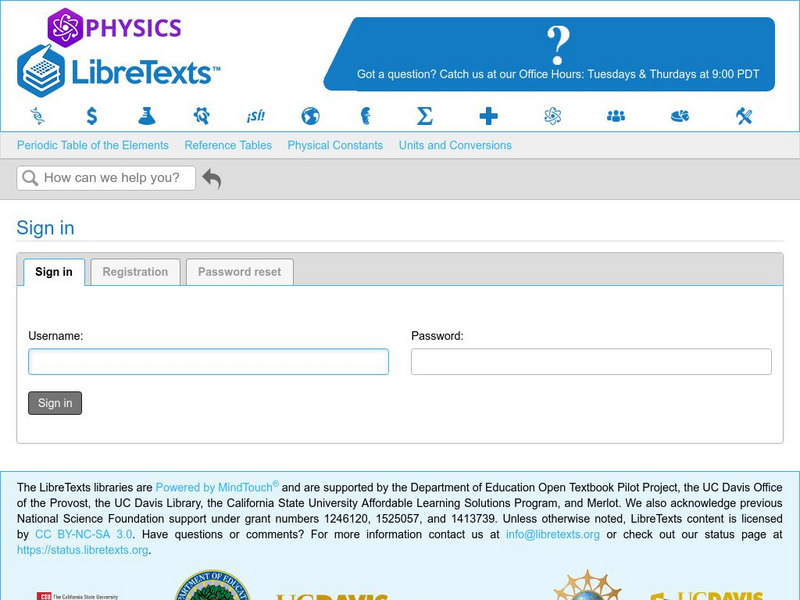Open the Medicine plus icon
This screenshot has width=800, height=600.
488,116
